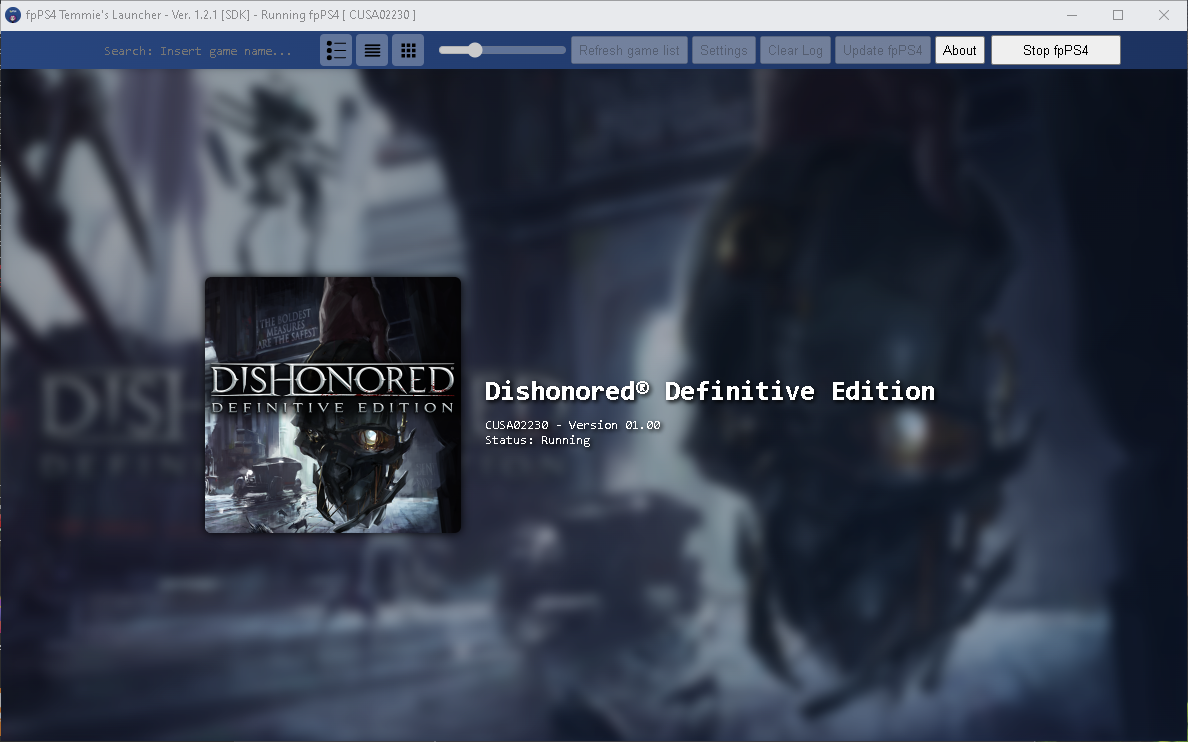Stop the running fpPS4 emulator

(x=1055, y=49)
